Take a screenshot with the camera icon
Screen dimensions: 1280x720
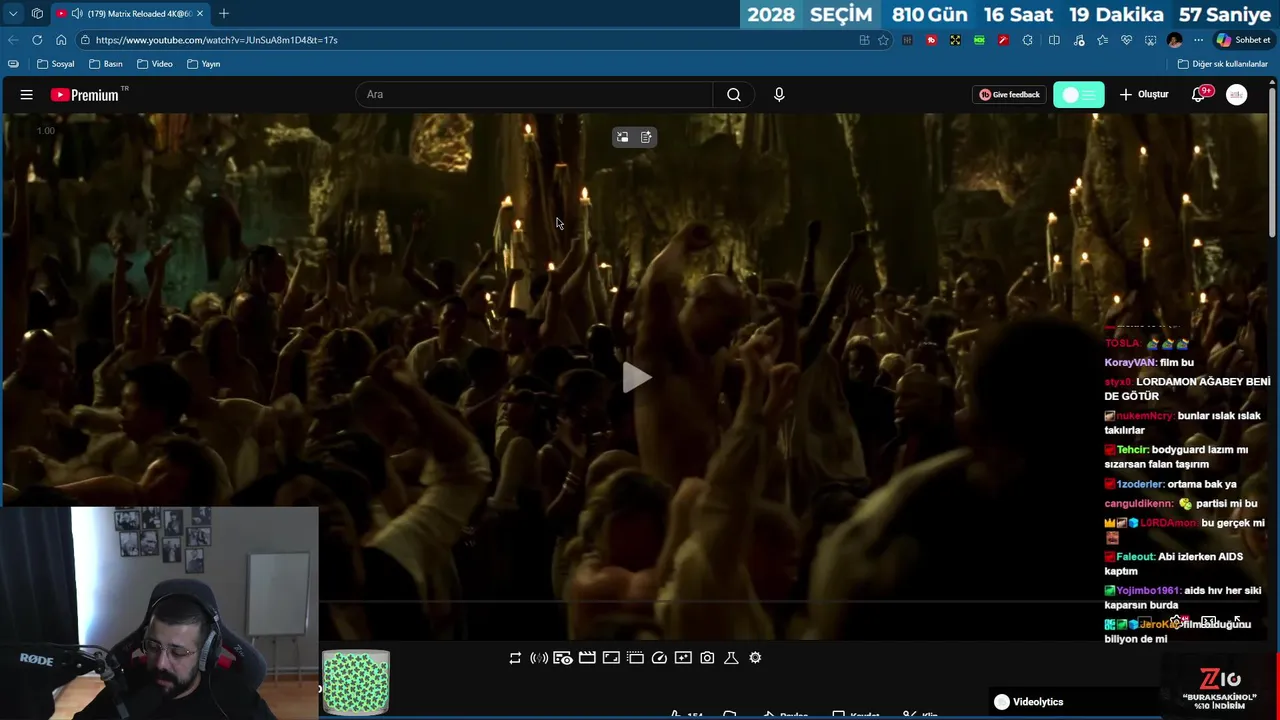707,657
